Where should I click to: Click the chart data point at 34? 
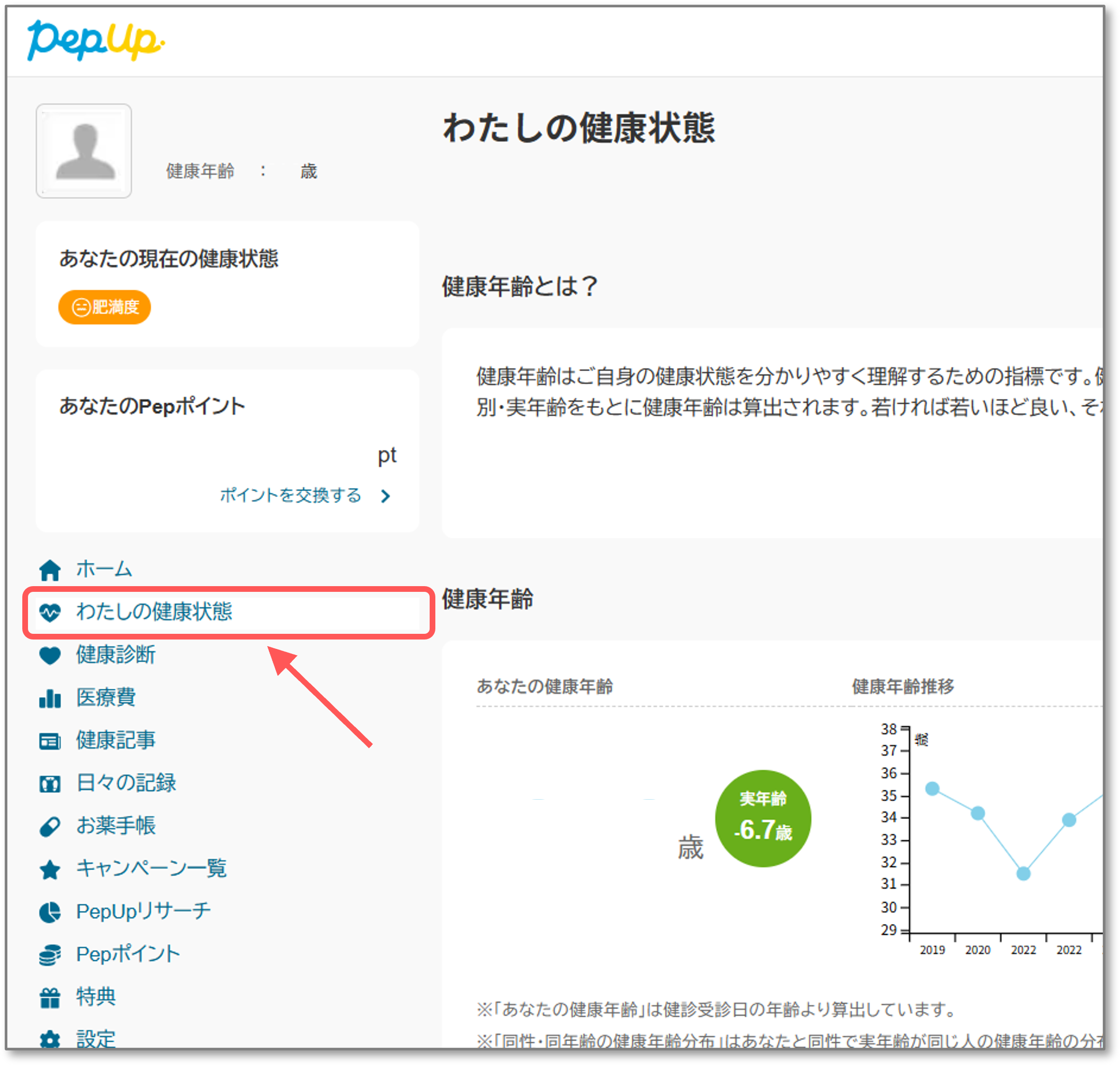pyautogui.click(x=1069, y=820)
